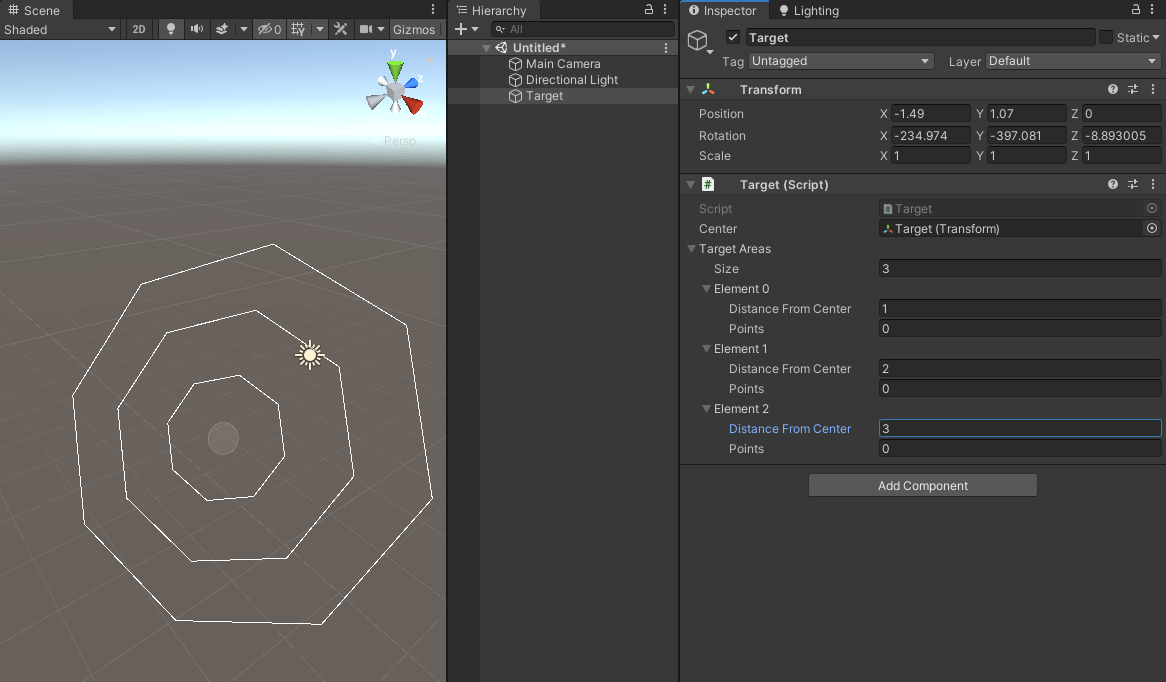
Task: Toggle scene audio speaker icon
Action: coord(197,29)
